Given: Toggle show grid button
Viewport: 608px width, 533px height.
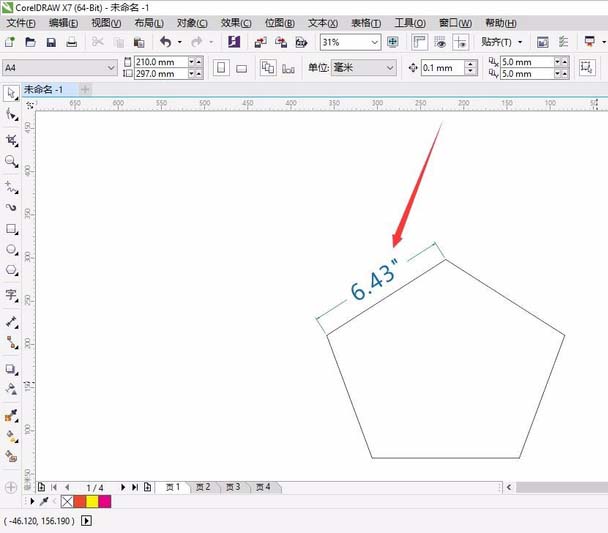Looking at the screenshot, I should (x=440, y=42).
